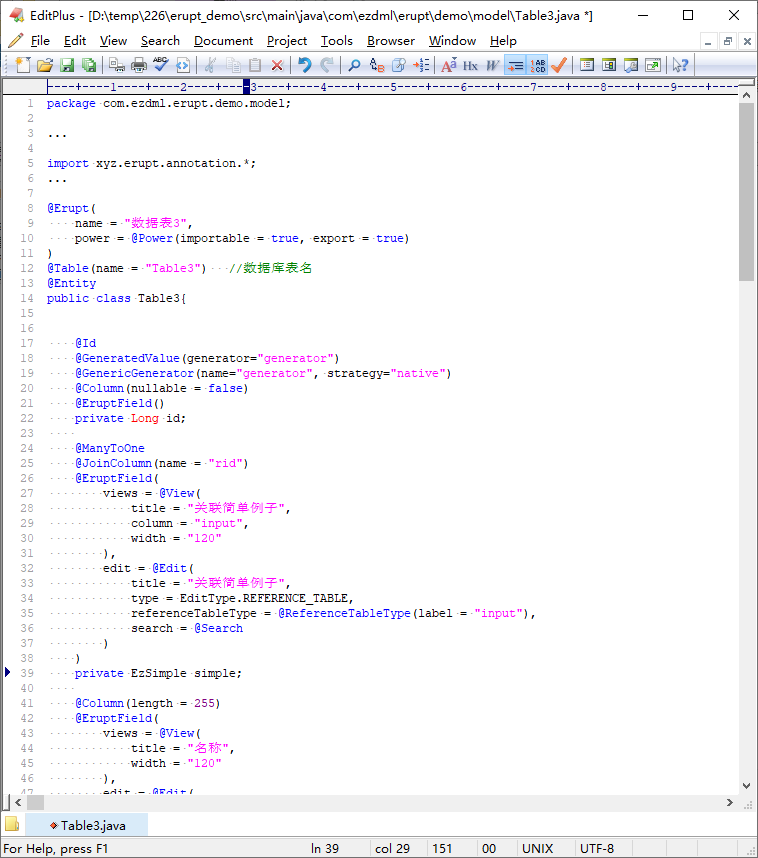The width and height of the screenshot is (758, 858).
Task: Toggle the Directory window icon
Action: 609,65
